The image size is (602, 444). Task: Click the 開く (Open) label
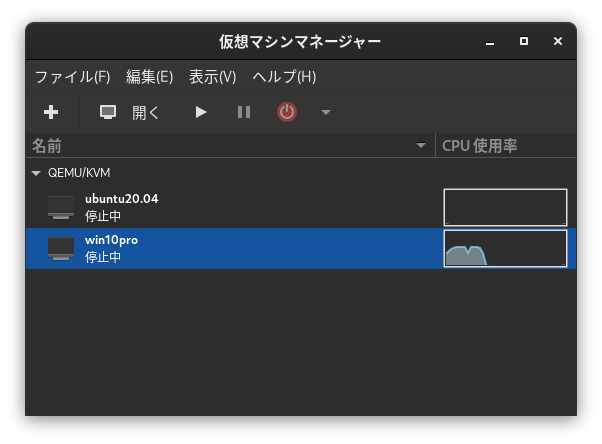[x=146, y=113]
